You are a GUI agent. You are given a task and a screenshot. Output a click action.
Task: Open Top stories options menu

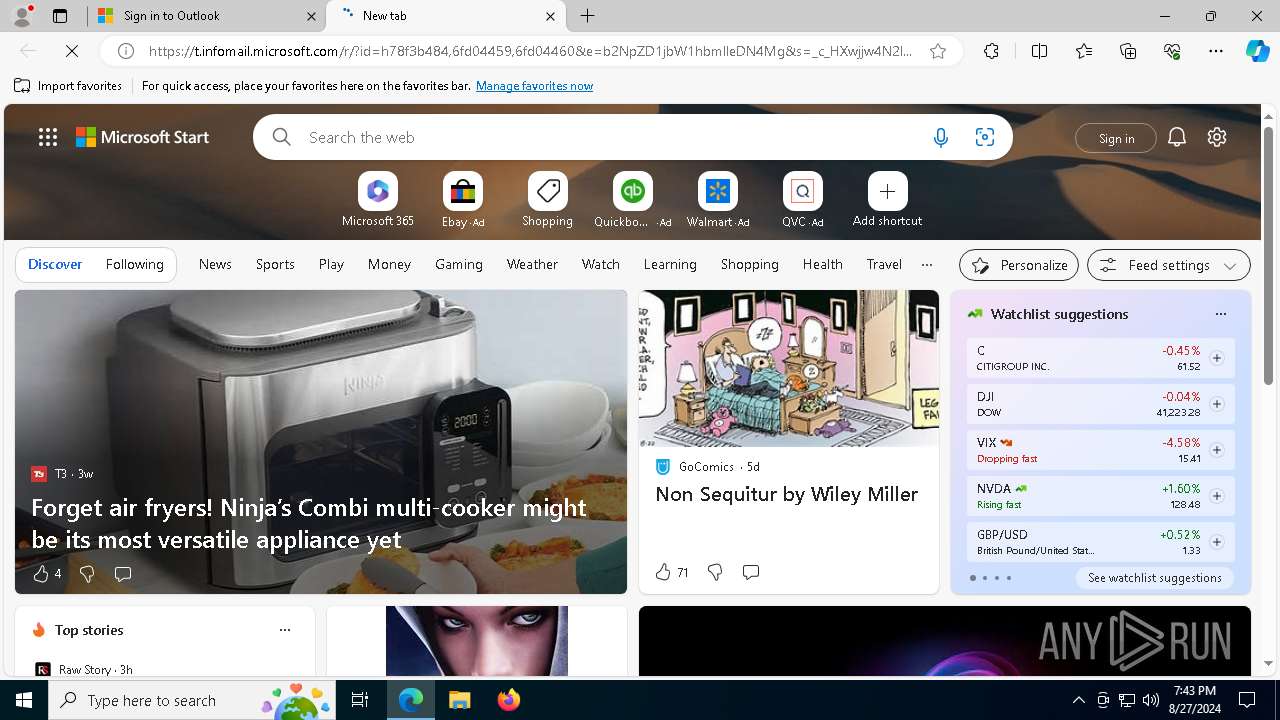coord(285,630)
